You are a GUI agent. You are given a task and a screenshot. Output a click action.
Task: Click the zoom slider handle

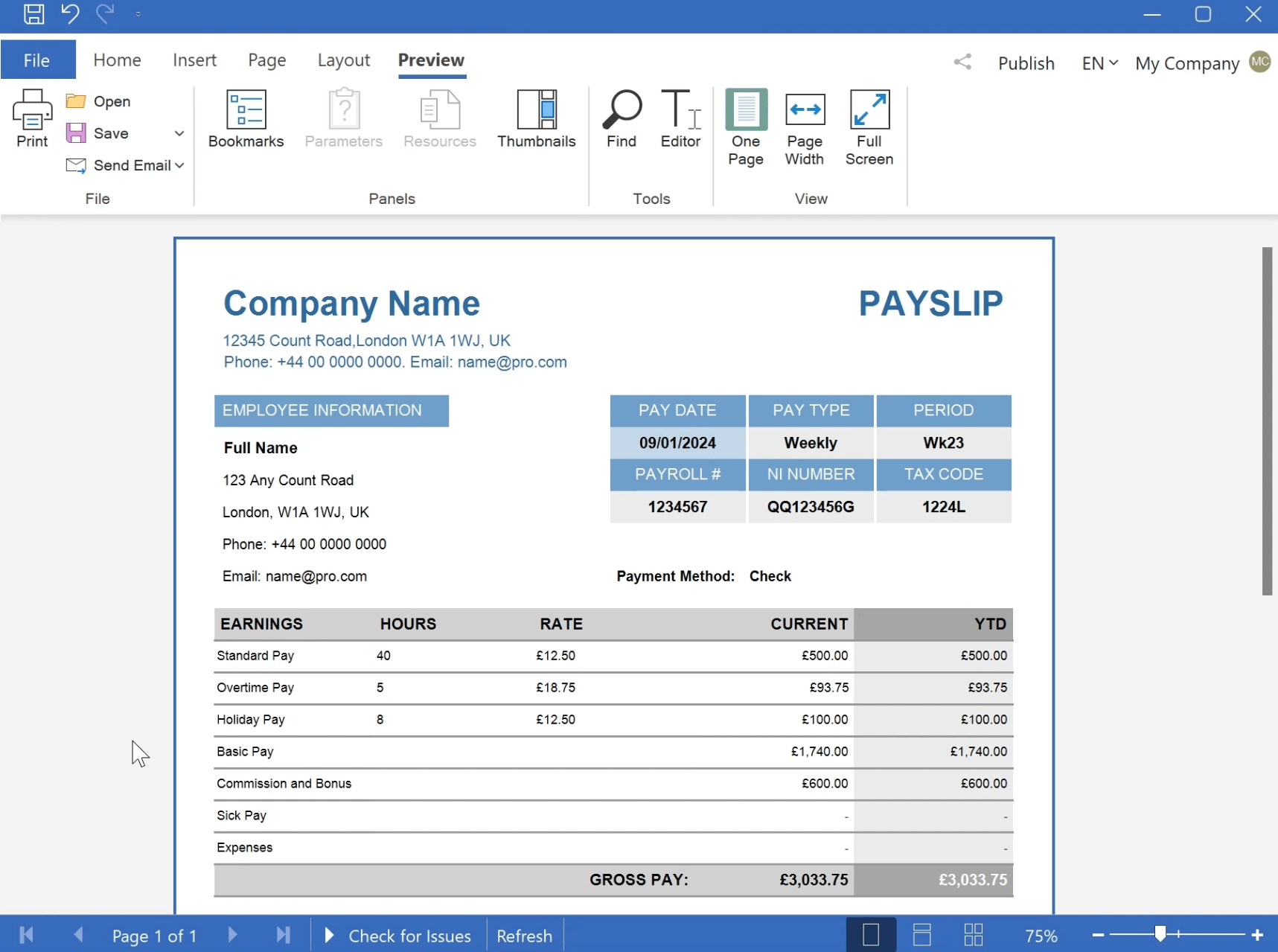tap(1160, 934)
